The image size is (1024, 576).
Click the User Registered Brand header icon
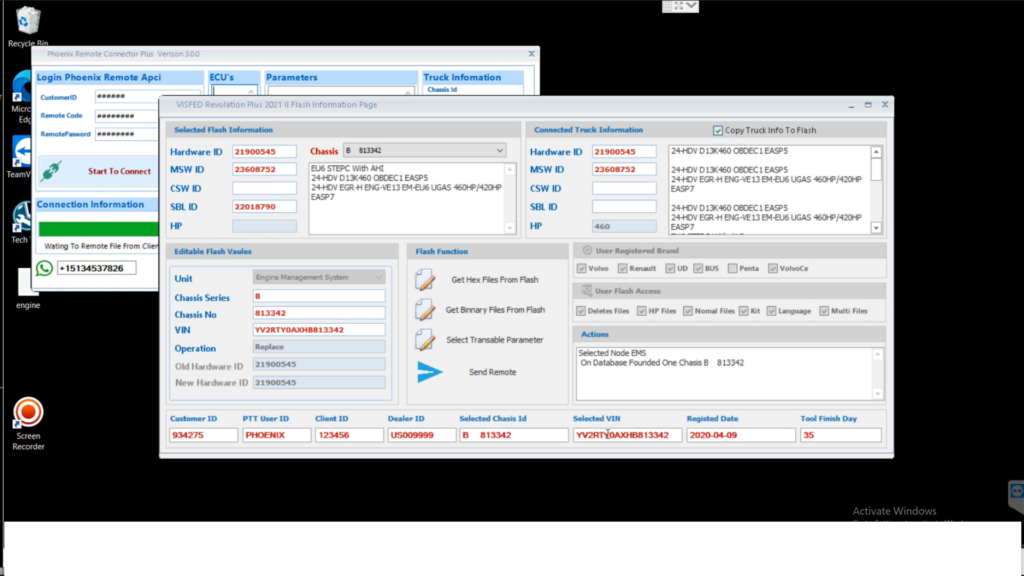(x=587, y=250)
